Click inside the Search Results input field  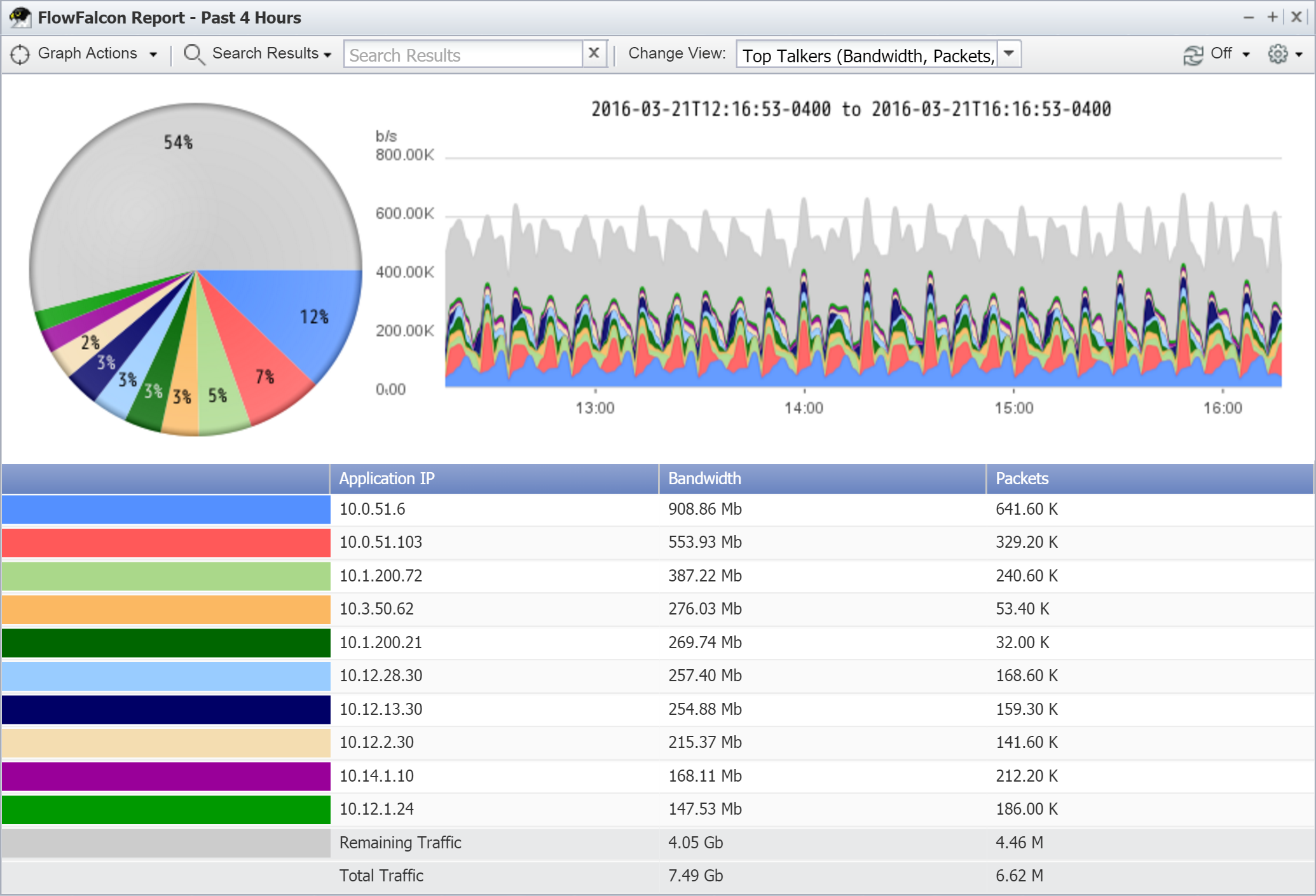pos(463,54)
